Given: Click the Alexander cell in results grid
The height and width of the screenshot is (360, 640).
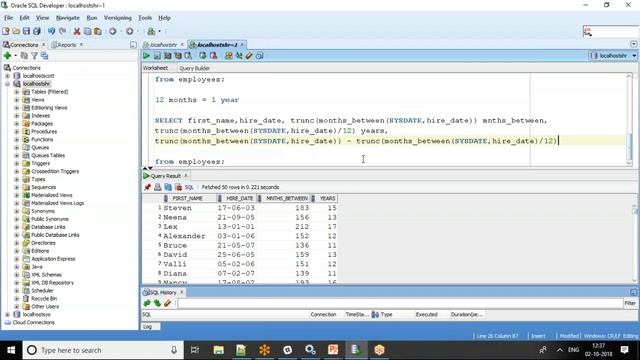Looking at the screenshot, I should 184,236.
